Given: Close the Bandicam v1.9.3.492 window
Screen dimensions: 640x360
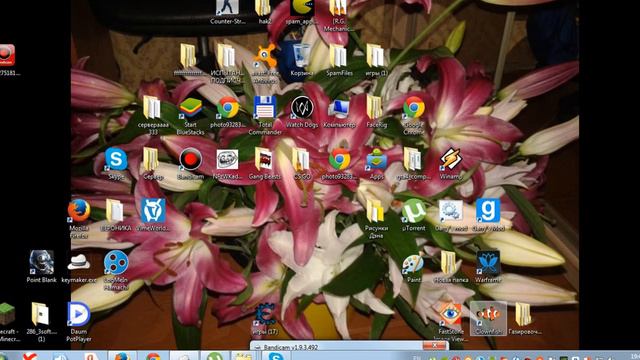Looking at the screenshot, I should click(x=435, y=346).
